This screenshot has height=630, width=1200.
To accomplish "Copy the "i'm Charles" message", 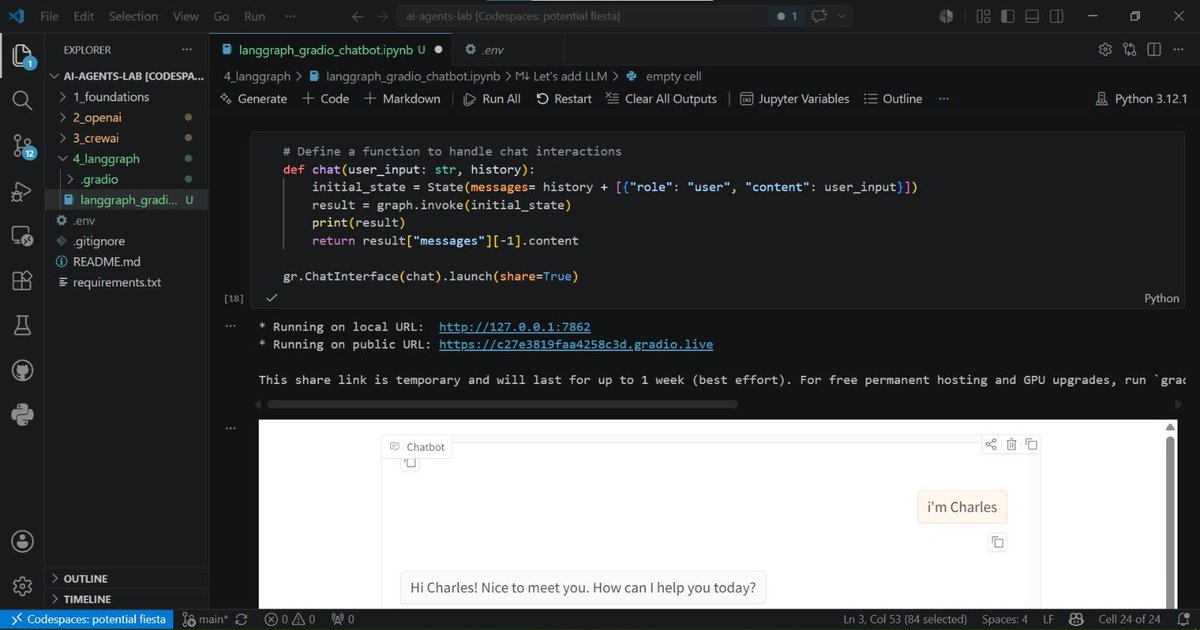I will tap(997, 542).
